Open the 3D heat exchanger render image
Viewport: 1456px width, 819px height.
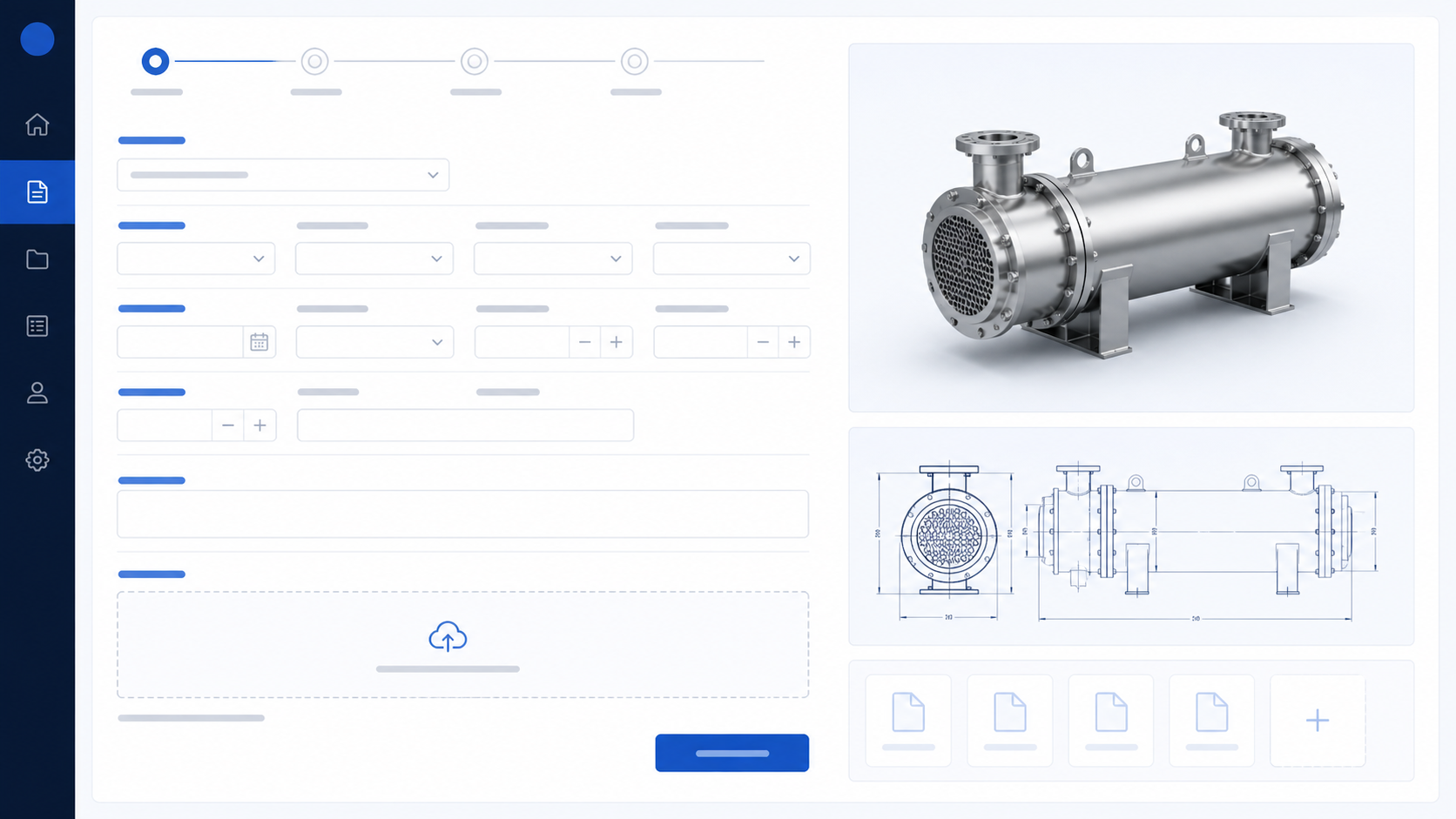[x=1131, y=227]
